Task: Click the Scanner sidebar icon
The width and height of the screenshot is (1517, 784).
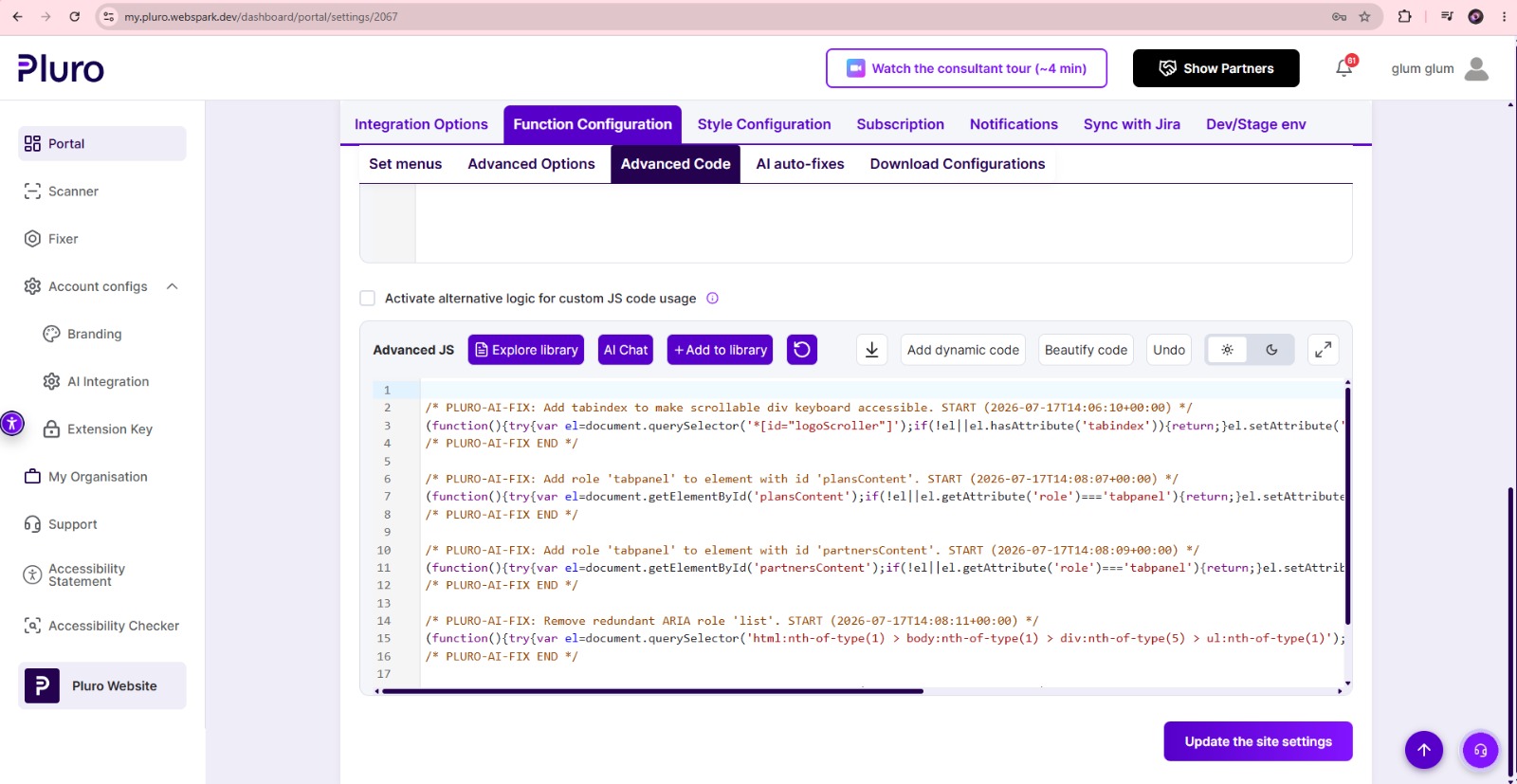Action: (32, 191)
